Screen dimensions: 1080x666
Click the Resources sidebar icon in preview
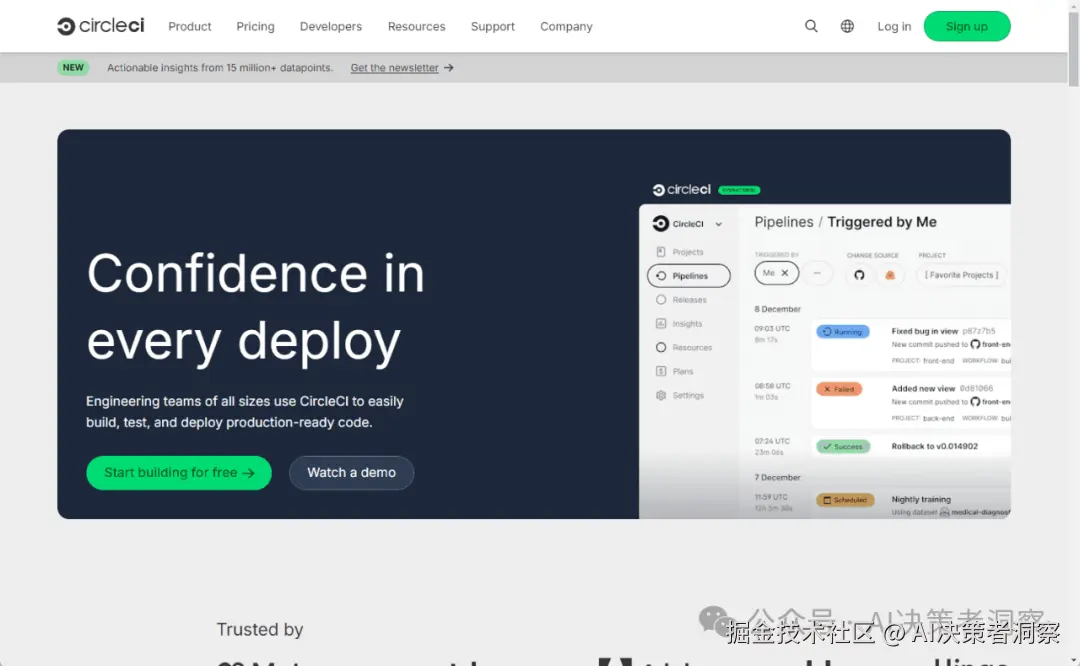click(661, 347)
